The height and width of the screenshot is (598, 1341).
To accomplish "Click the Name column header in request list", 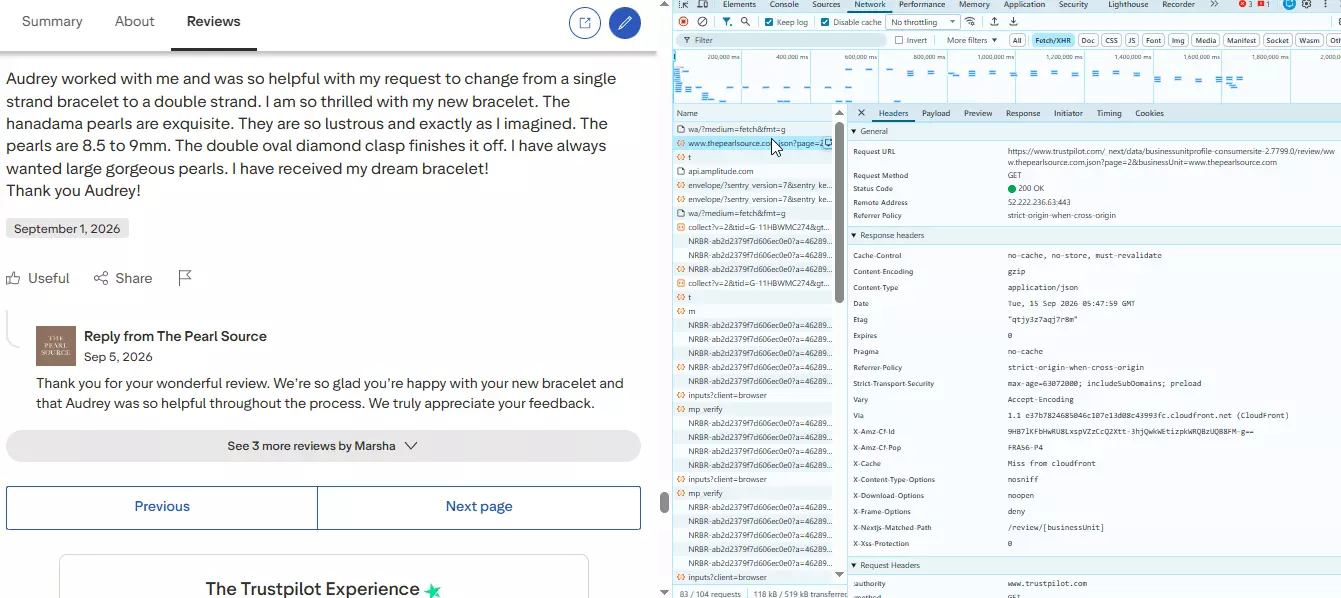I will point(754,113).
